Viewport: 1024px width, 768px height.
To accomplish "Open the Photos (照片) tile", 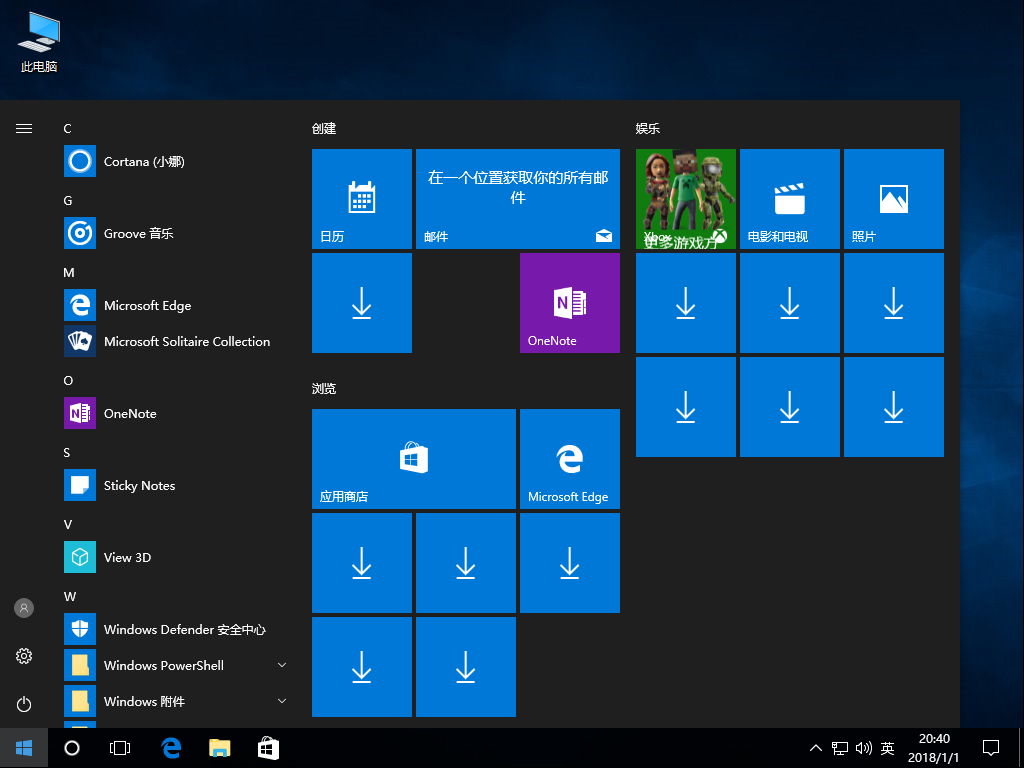I will coord(893,199).
